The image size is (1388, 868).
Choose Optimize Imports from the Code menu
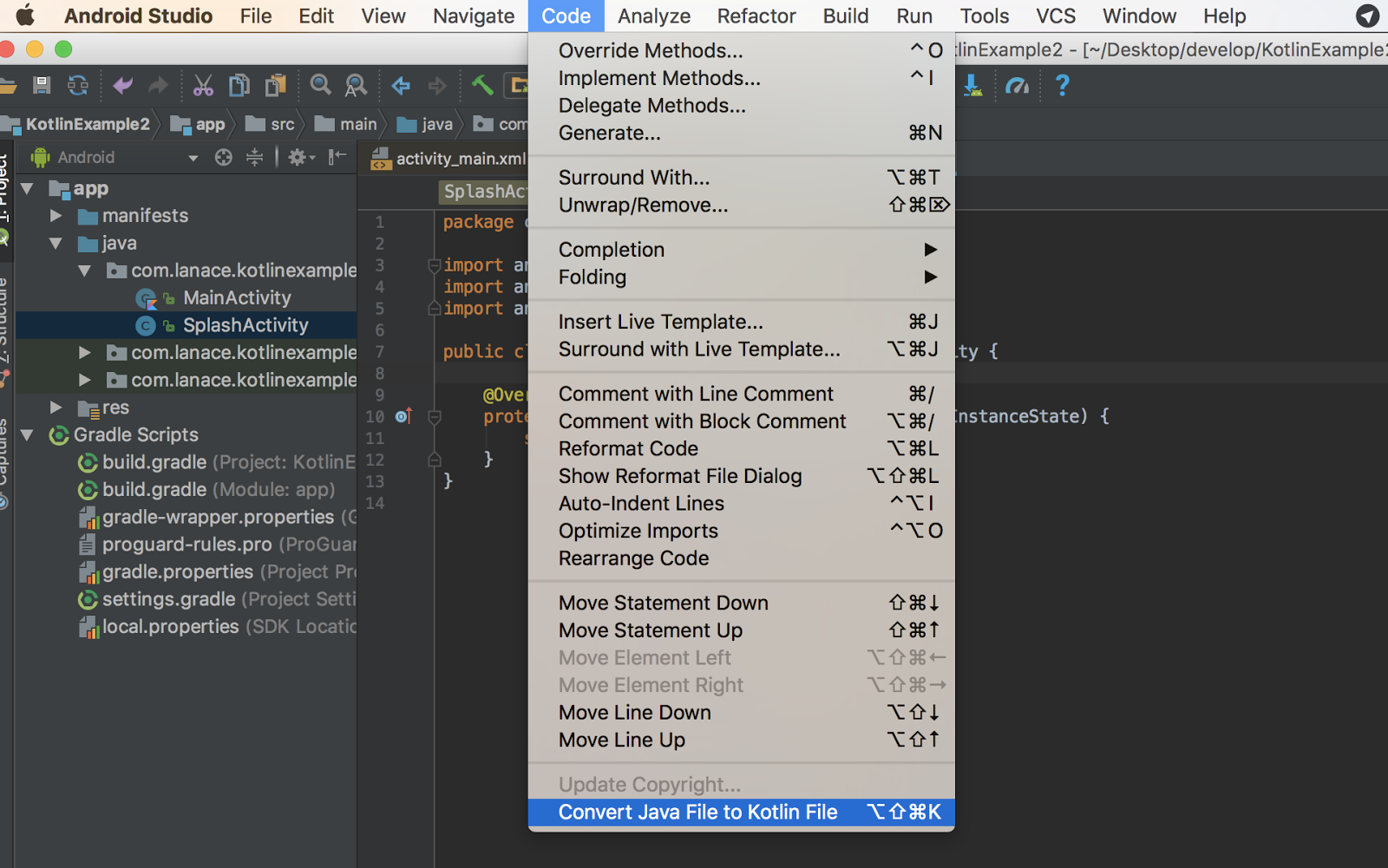pos(638,530)
